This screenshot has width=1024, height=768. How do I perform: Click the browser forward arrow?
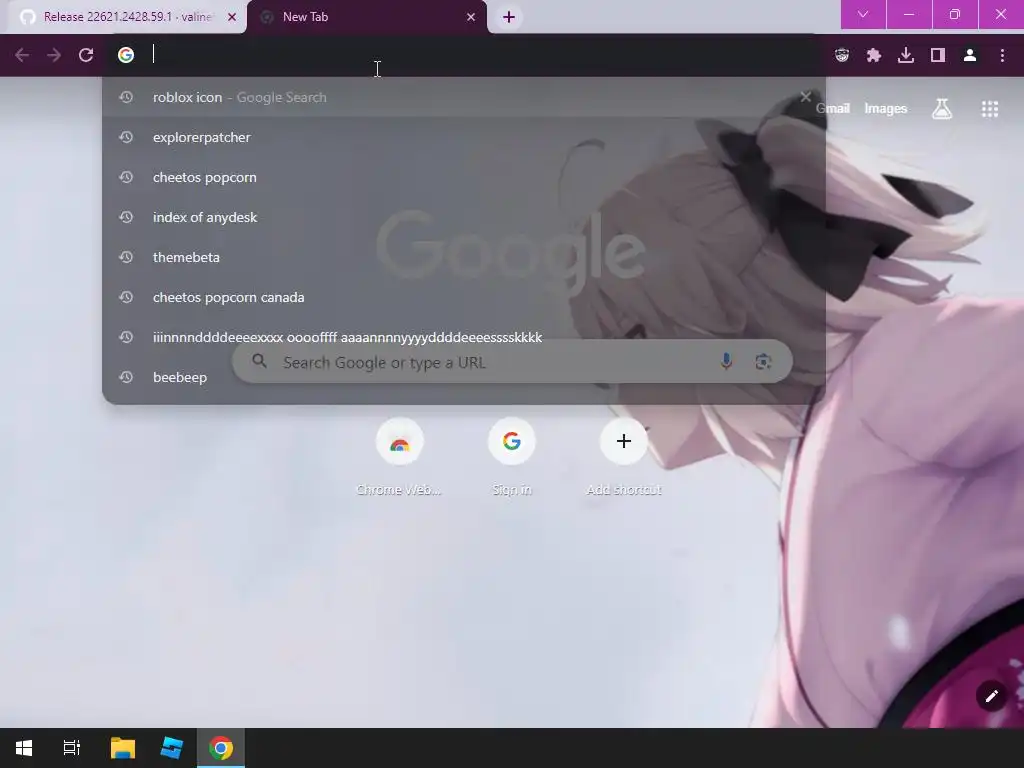tap(54, 55)
